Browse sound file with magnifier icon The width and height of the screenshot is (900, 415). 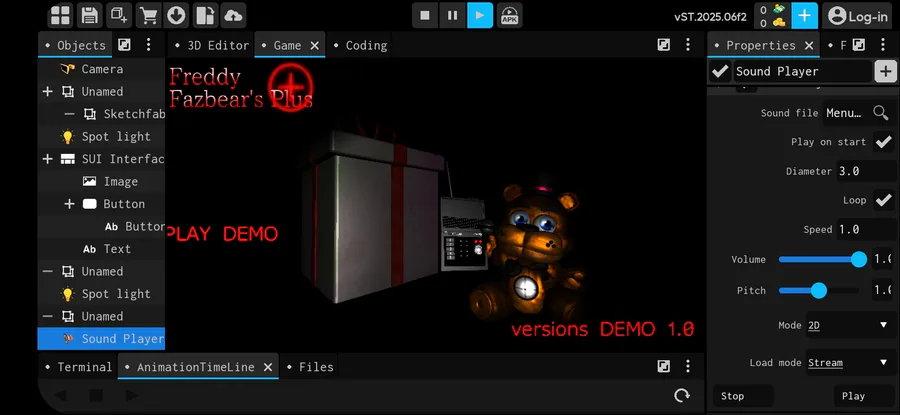880,113
